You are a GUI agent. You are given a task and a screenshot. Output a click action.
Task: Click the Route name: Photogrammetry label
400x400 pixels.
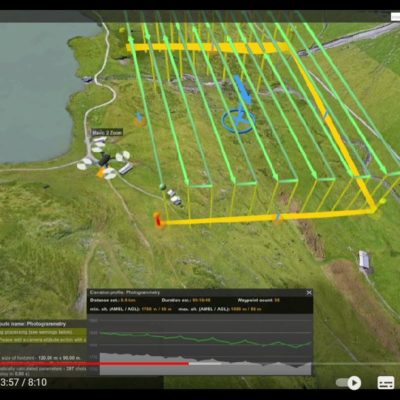33,324
